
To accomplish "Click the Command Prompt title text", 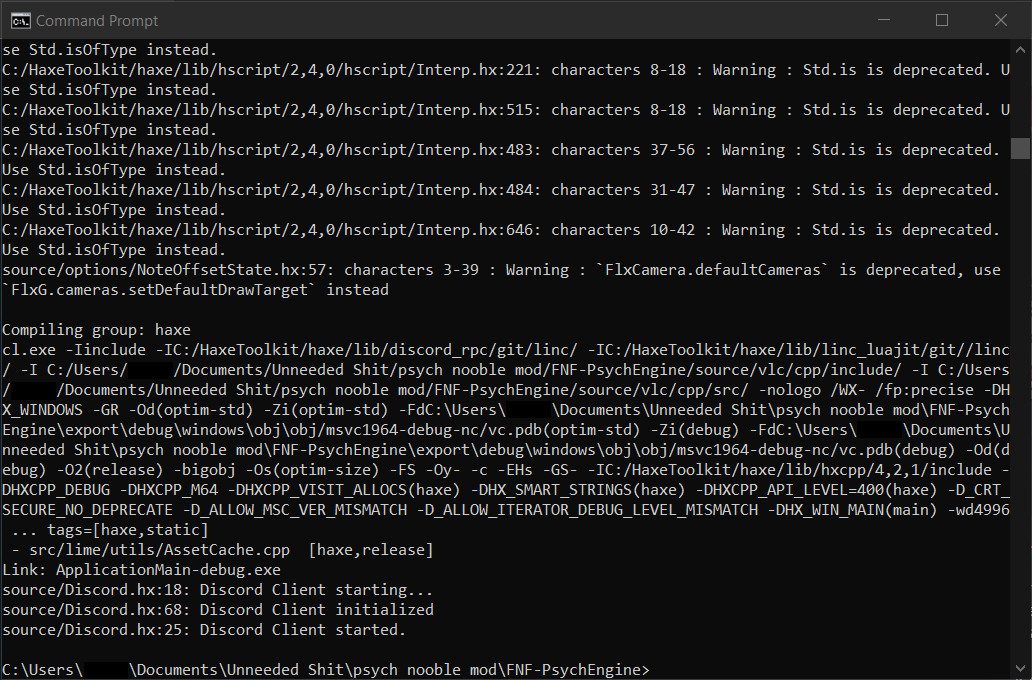I will coord(99,19).
